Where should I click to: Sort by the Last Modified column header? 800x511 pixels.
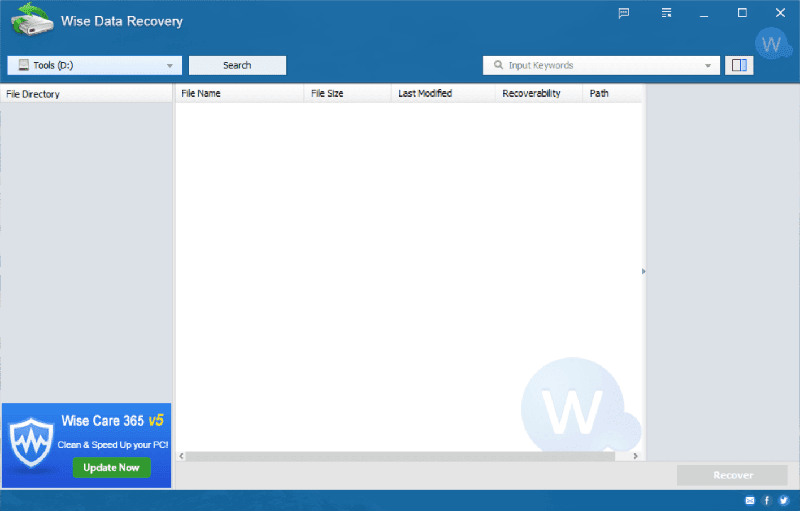[443, 93]
